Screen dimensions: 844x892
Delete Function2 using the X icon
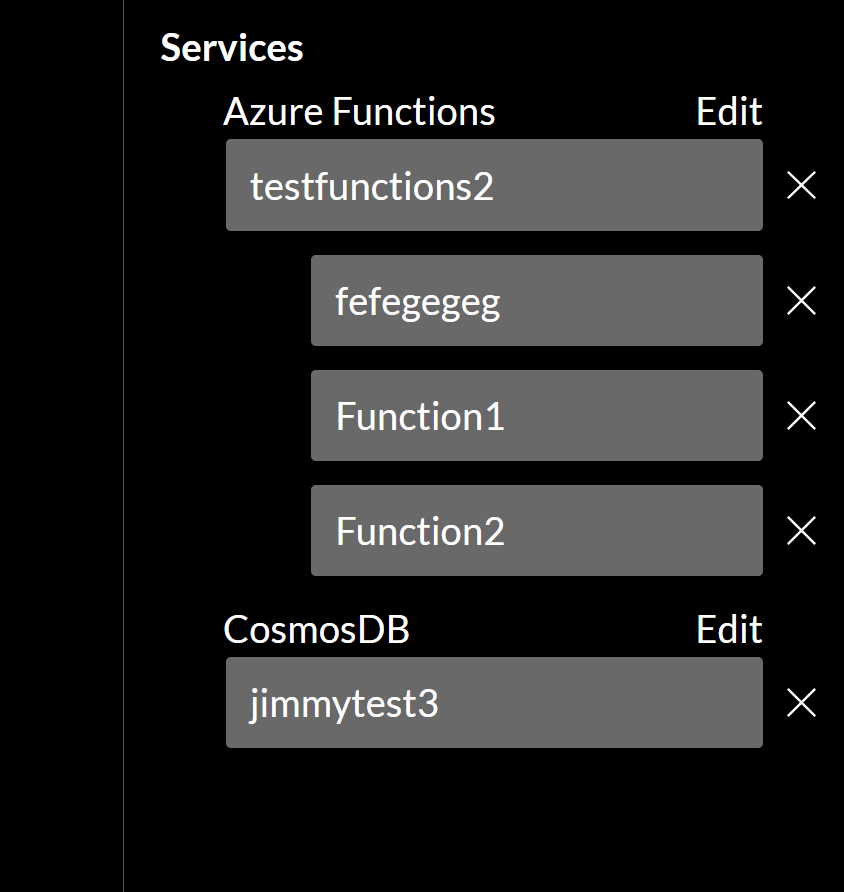[801, 530]
